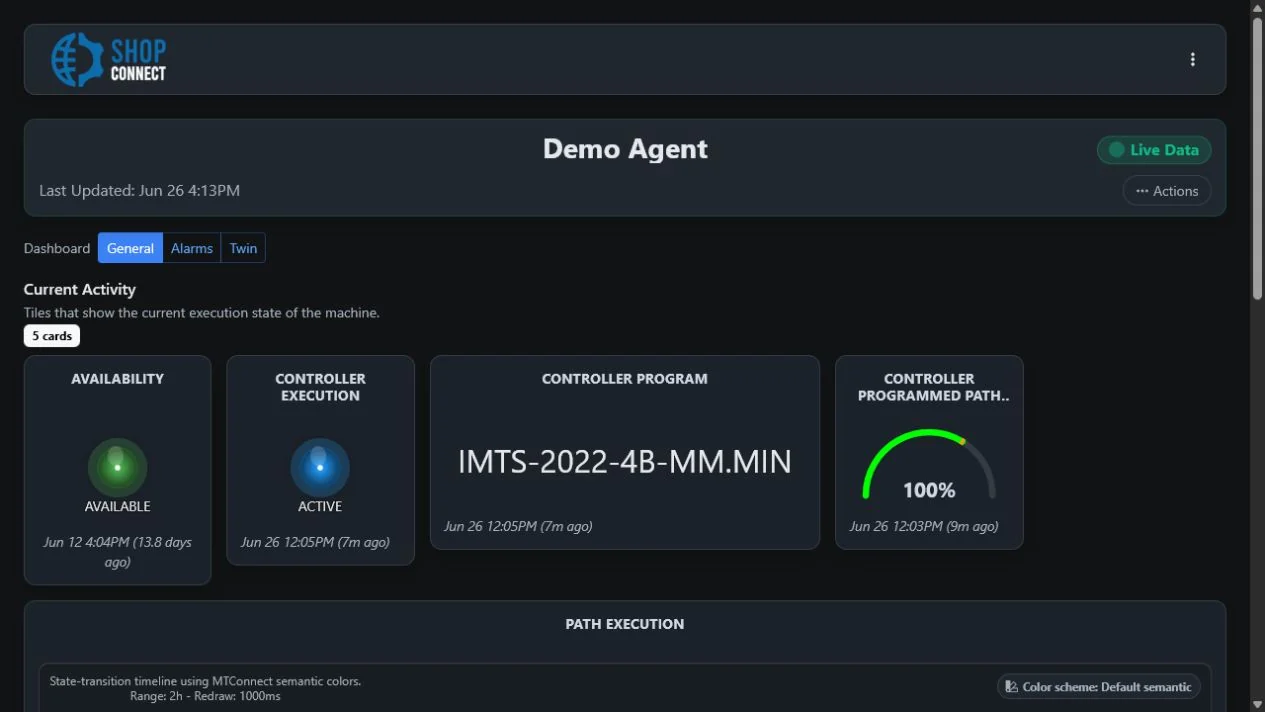
Task: Click Jun 26 12:03PM (9m ago) timestamp
Action: point(924,526)
